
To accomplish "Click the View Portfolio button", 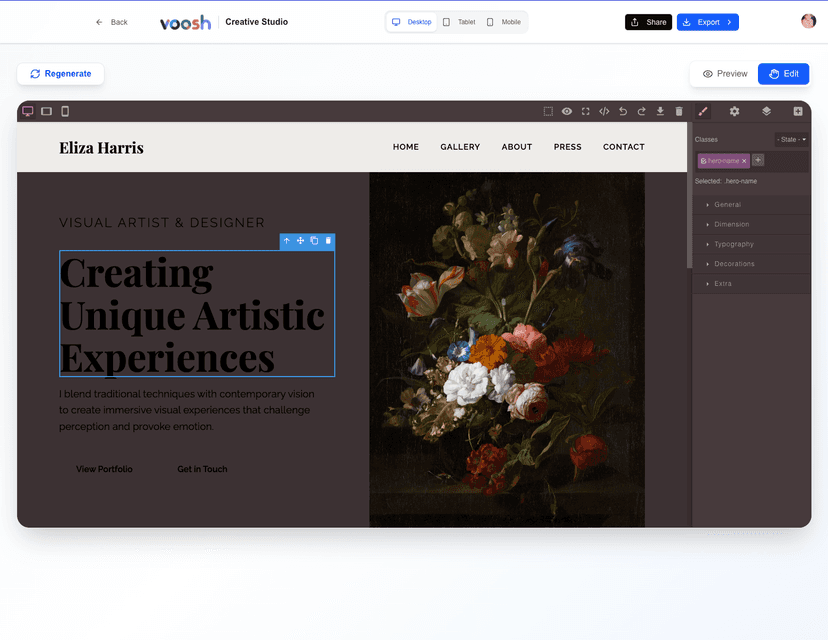I will point(104,469).
